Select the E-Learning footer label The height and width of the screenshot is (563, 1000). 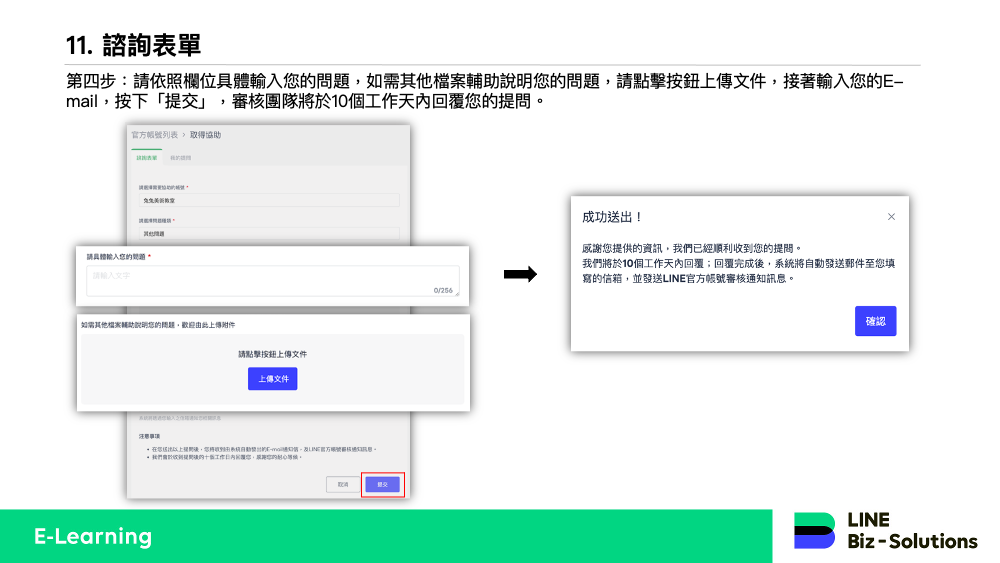point(92,536)
